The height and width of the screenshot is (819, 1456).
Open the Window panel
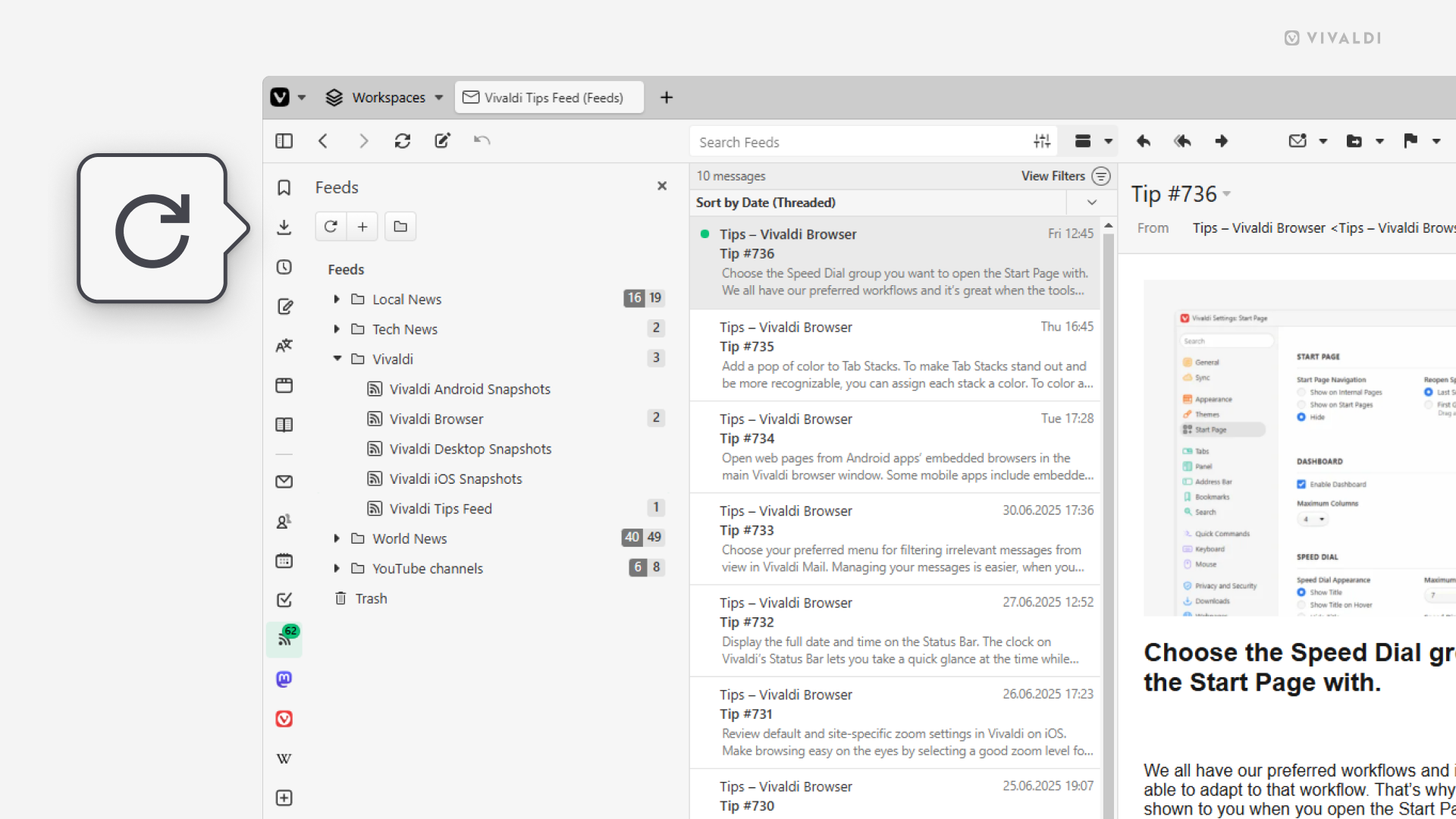pyautogui.click(x=284, y=385)
